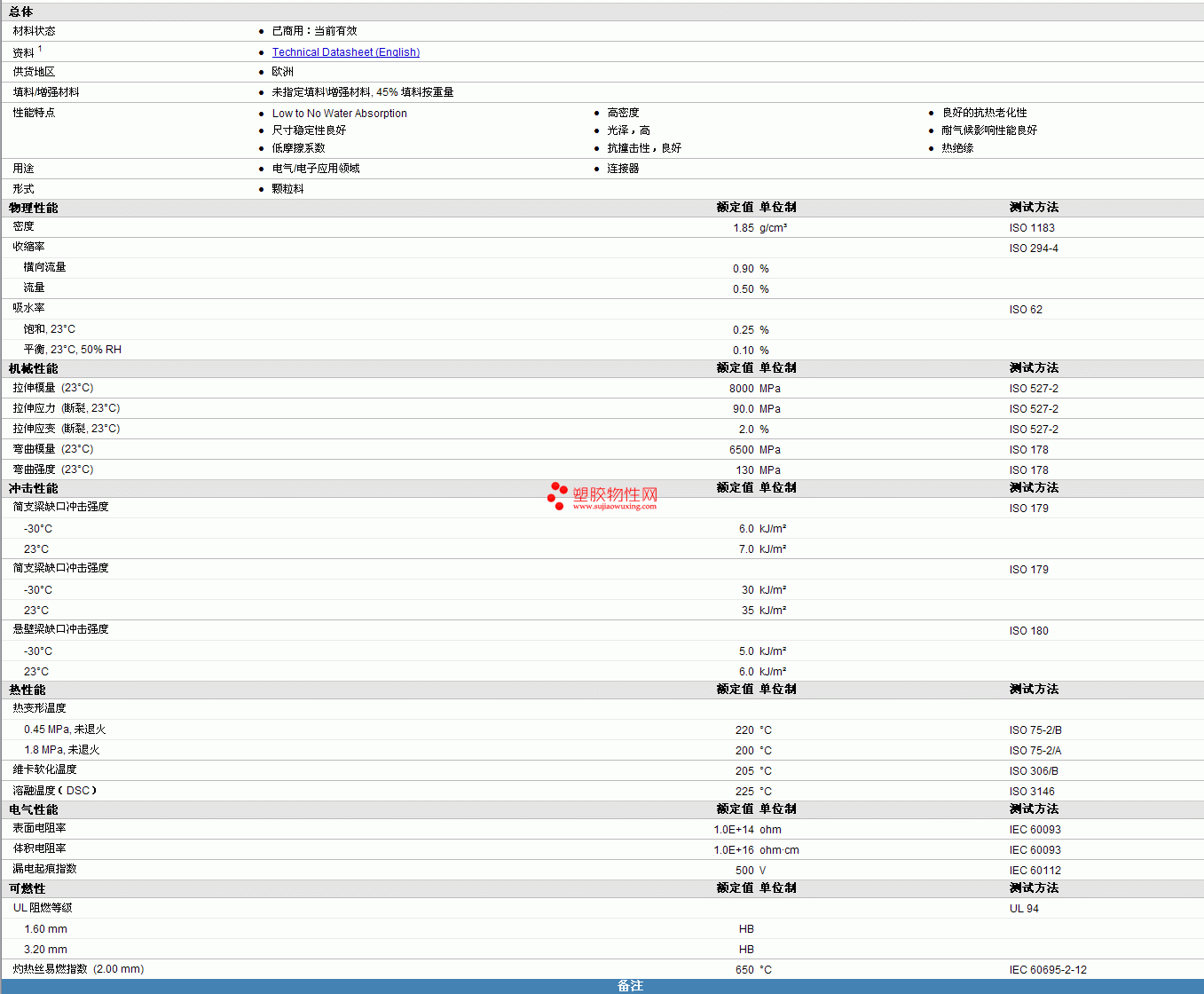This screenshot has height=994, width=1204.
Task: Click the 备注 blue footer bar
Action: pyautogui.click(x=630, y=986)
